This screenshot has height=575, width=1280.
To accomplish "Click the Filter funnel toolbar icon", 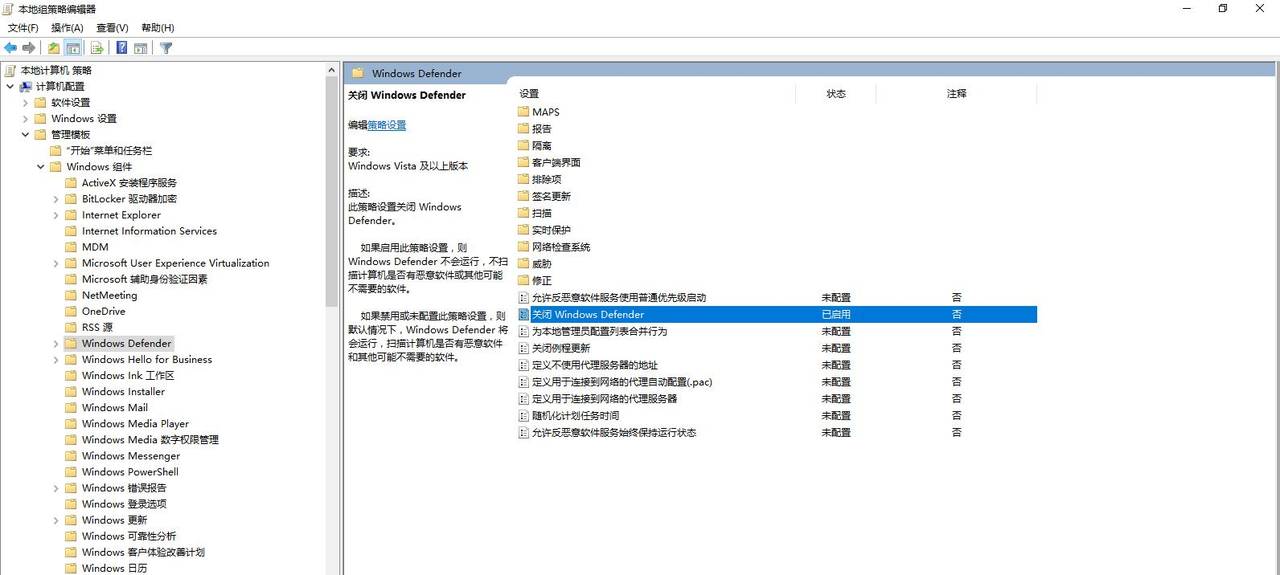I will [166, 48].
